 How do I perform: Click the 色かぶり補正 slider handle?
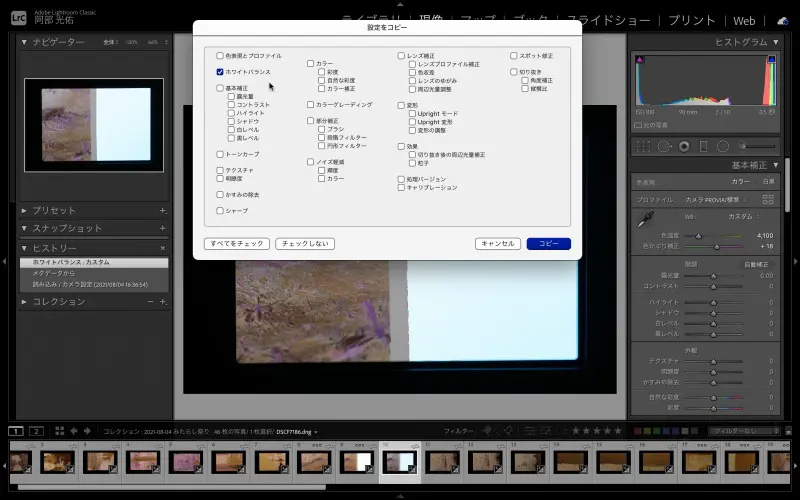click(717, 246)
